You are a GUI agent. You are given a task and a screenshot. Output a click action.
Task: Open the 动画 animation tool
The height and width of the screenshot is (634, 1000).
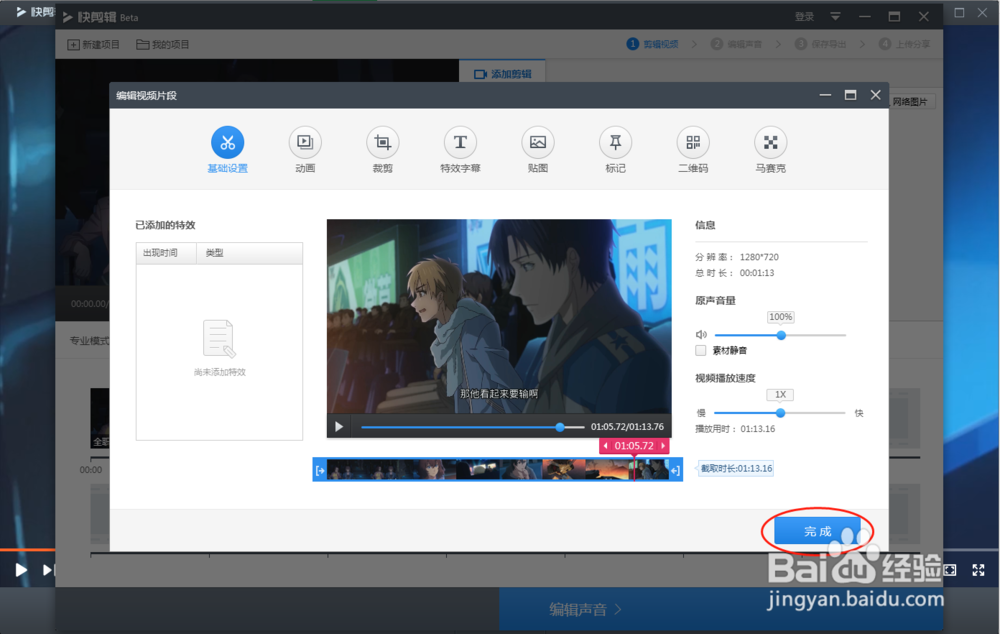tap(305, 142)
